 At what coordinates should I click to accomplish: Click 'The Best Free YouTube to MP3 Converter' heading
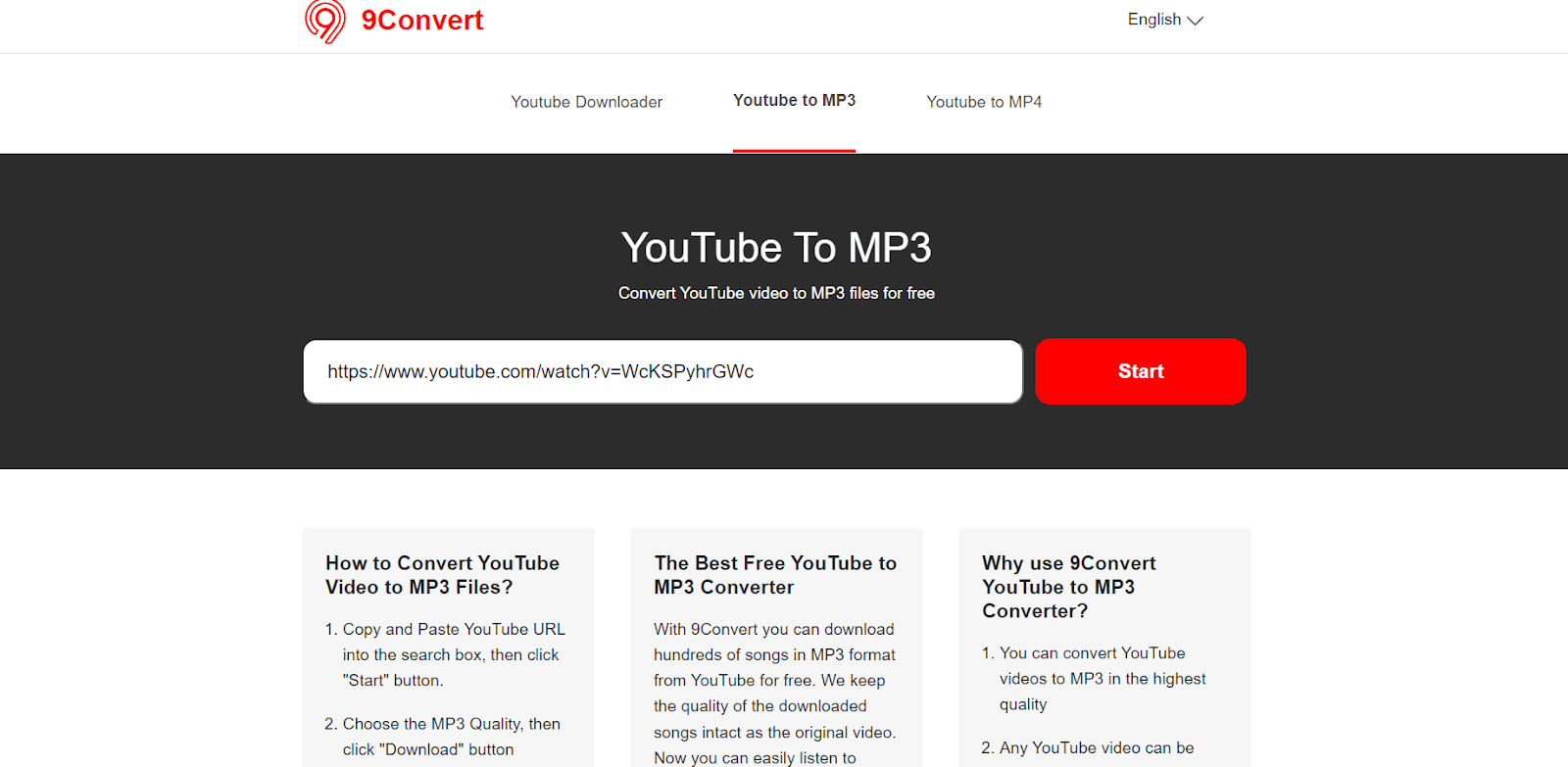[x=776, y=575]
